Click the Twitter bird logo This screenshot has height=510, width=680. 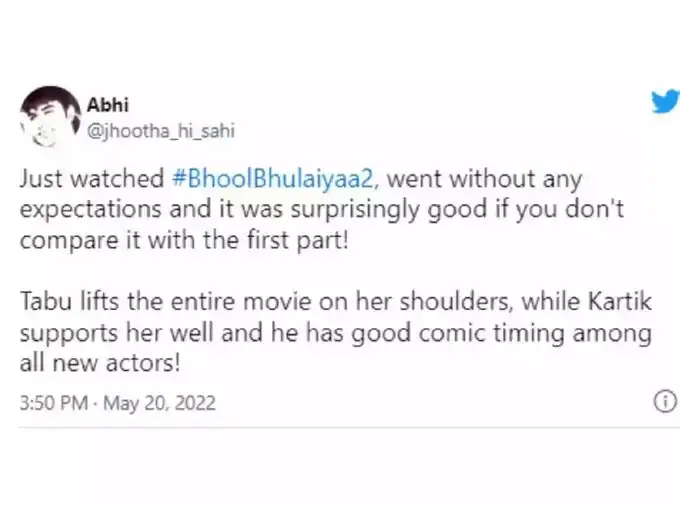tap(664, 102)
